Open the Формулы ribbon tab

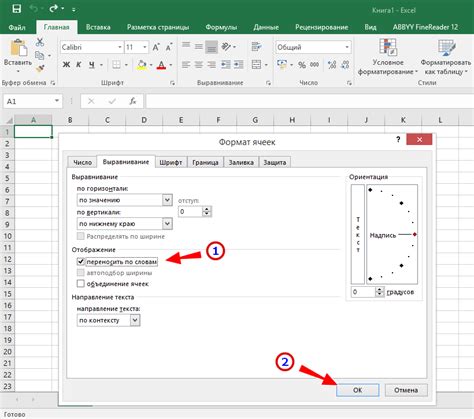pos(221,27)
